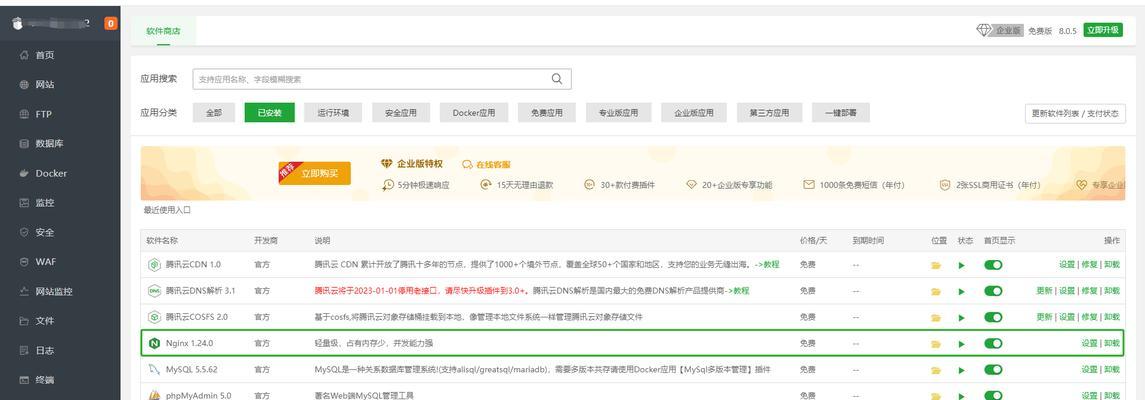Click the 企业版 diamond badge at top

click(999, 31)
